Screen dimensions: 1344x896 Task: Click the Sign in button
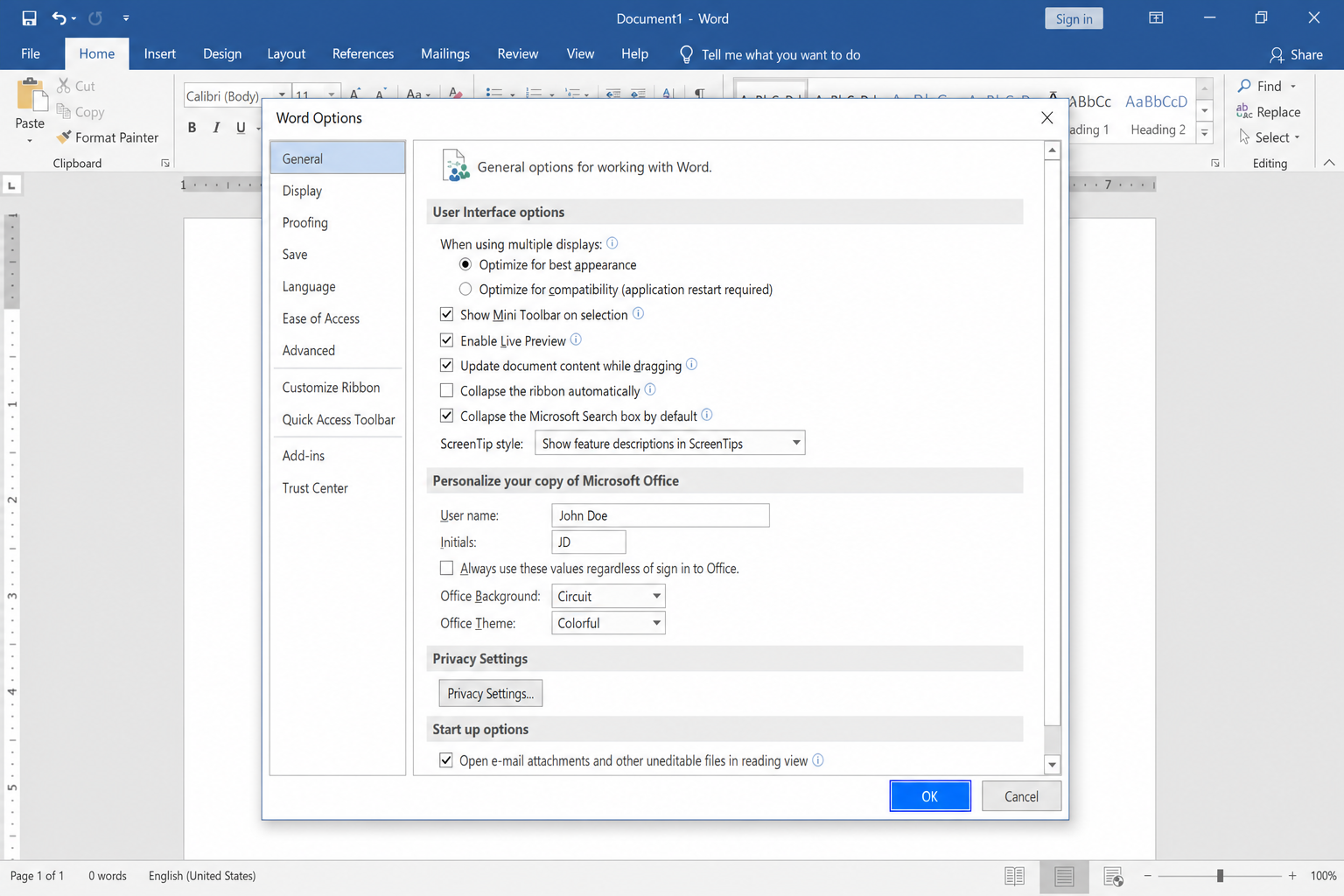point(1074,18)
